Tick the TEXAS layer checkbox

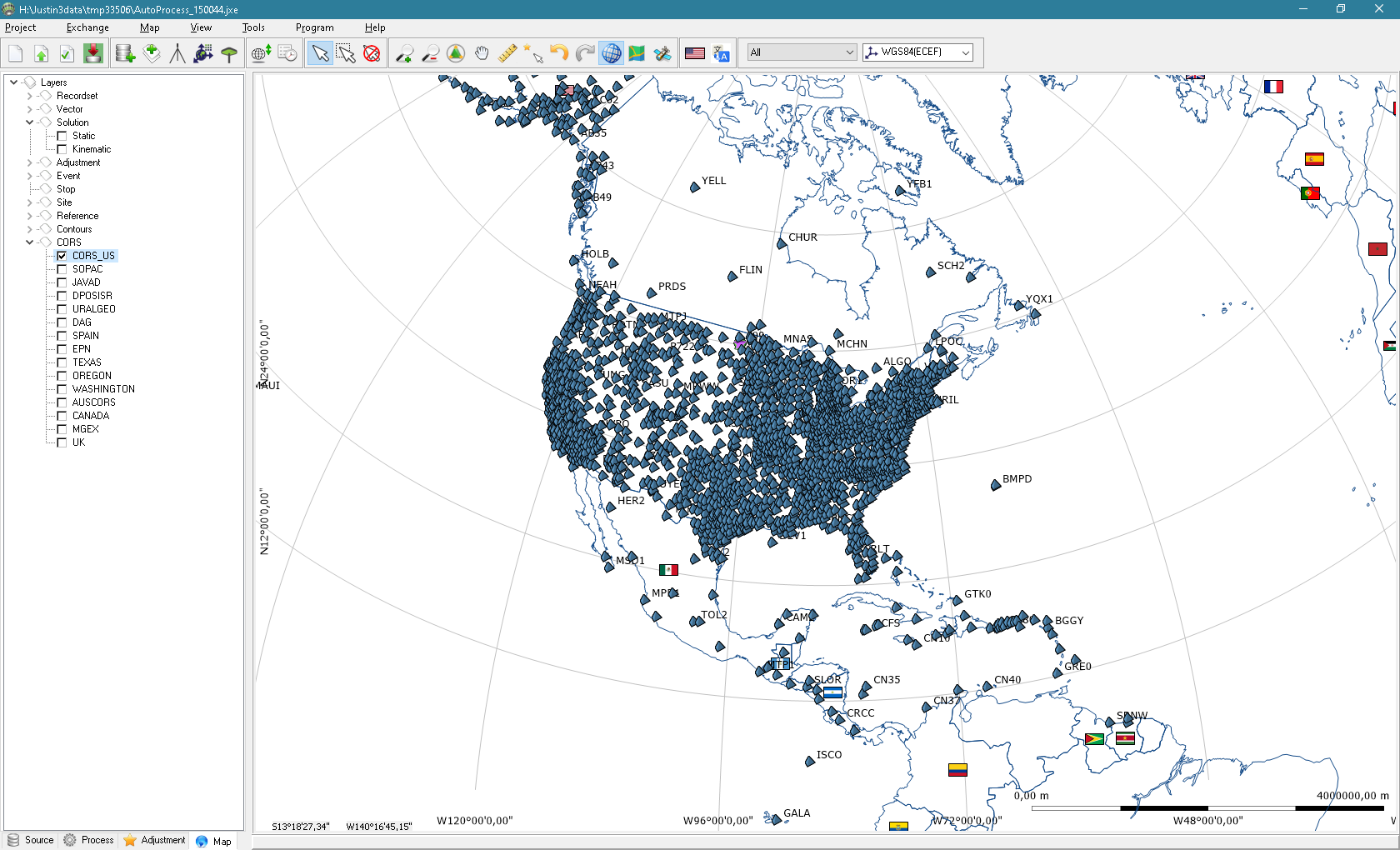click(x=62, y=362)
